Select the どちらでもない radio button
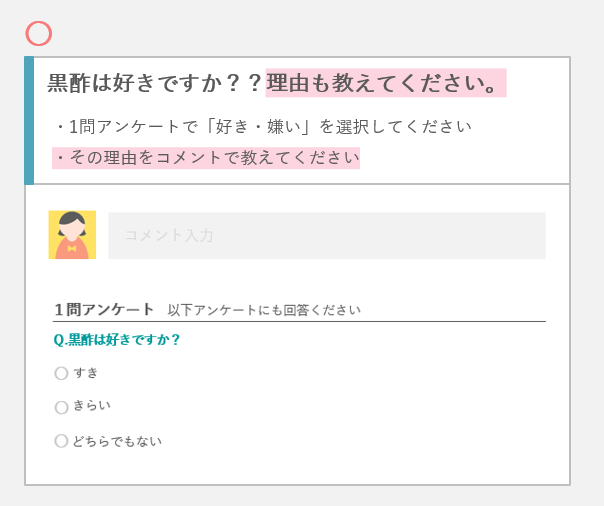604x506 pixels. 61,441
